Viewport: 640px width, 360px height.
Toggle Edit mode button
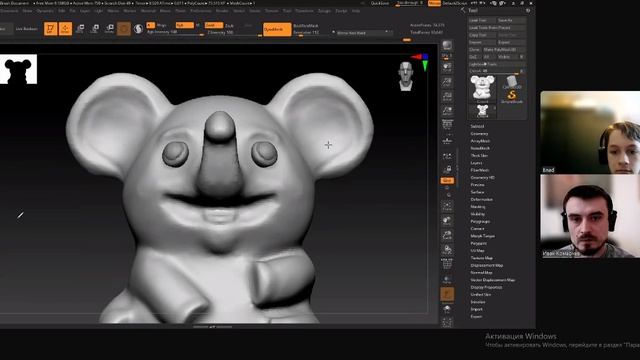[x=50, y=29]
